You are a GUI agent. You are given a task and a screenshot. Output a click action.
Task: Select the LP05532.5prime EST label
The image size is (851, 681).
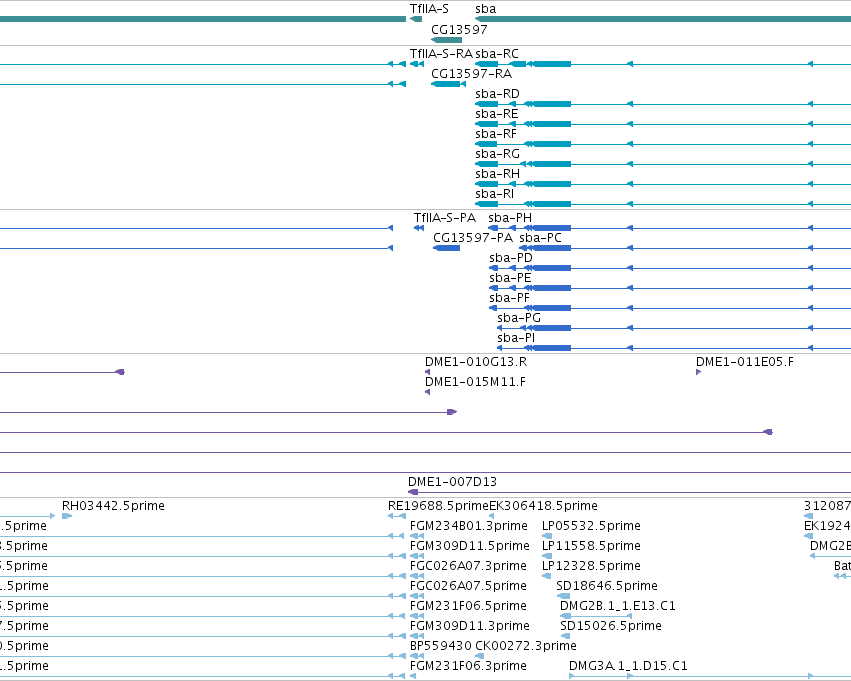(x=591, y=526)
